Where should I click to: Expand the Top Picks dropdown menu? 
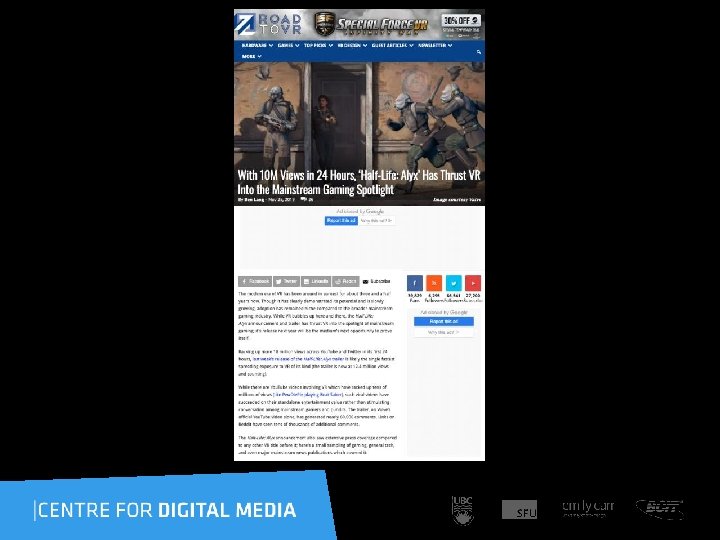coord(318,45)
